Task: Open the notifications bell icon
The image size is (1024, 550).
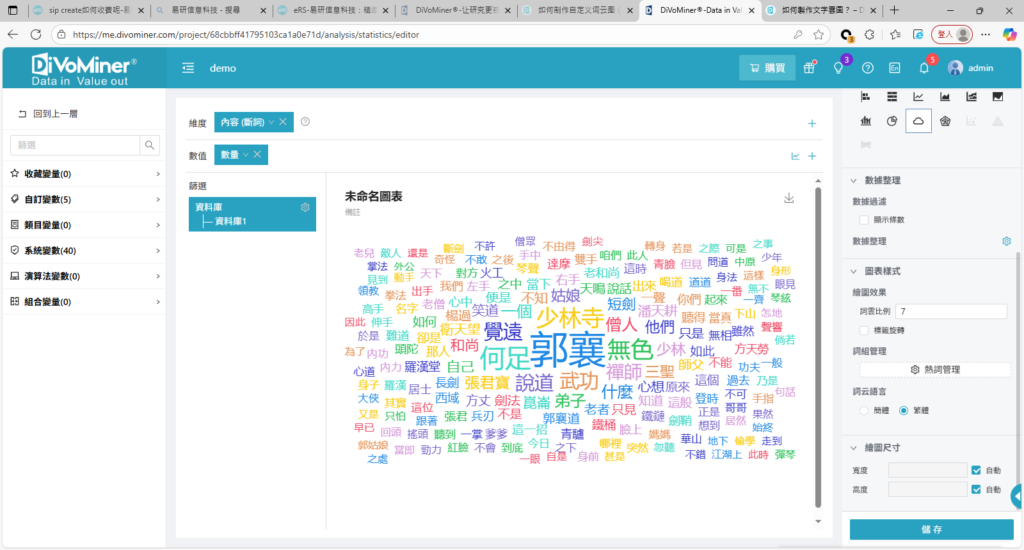Action: 923,68
